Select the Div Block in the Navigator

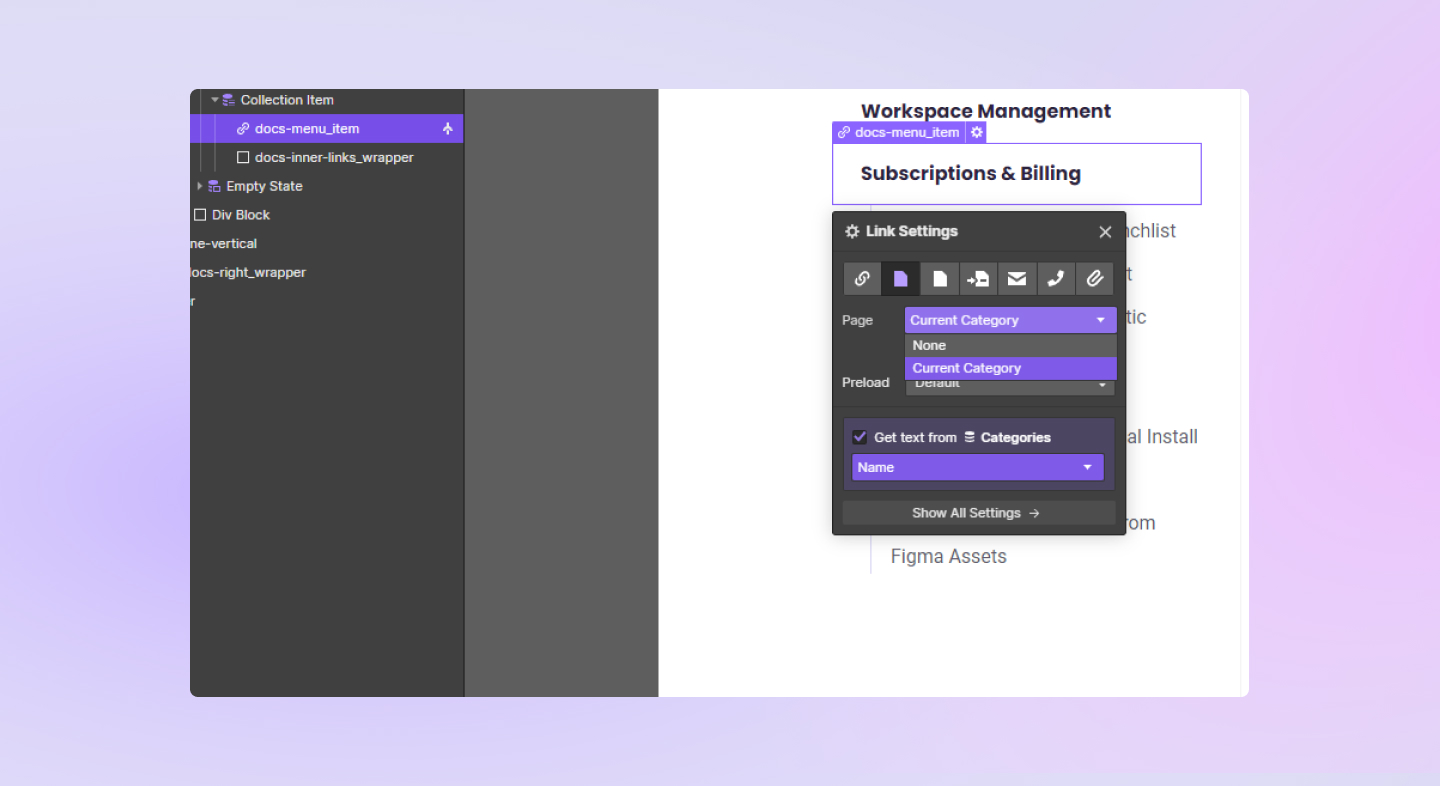click(x=239, y=214)
